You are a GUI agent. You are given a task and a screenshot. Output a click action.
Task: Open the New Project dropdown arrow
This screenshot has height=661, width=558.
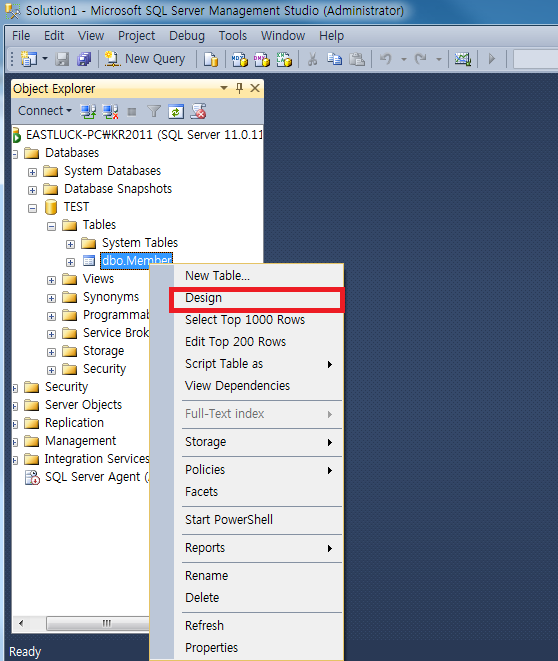click(x=45, y=59)
